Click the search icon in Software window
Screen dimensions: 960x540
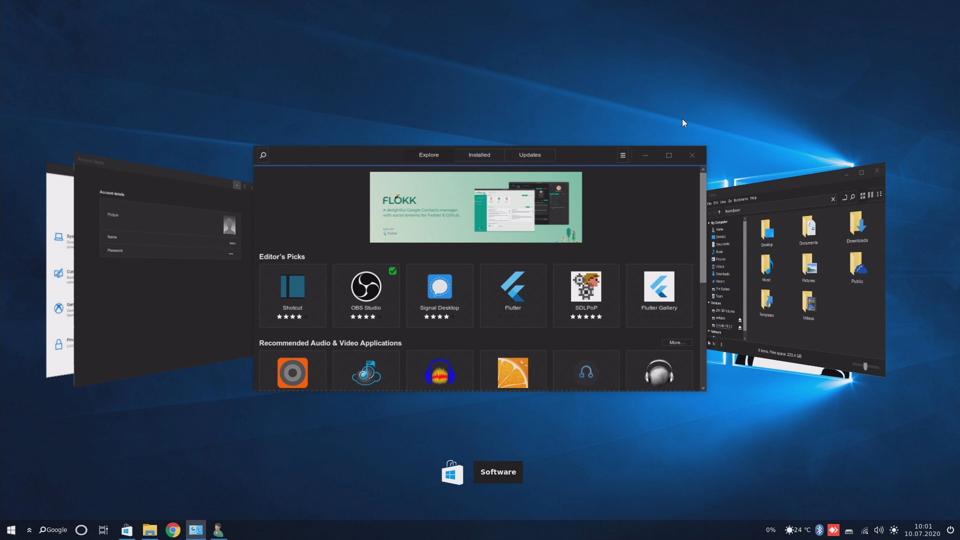[x=263, y=155]
